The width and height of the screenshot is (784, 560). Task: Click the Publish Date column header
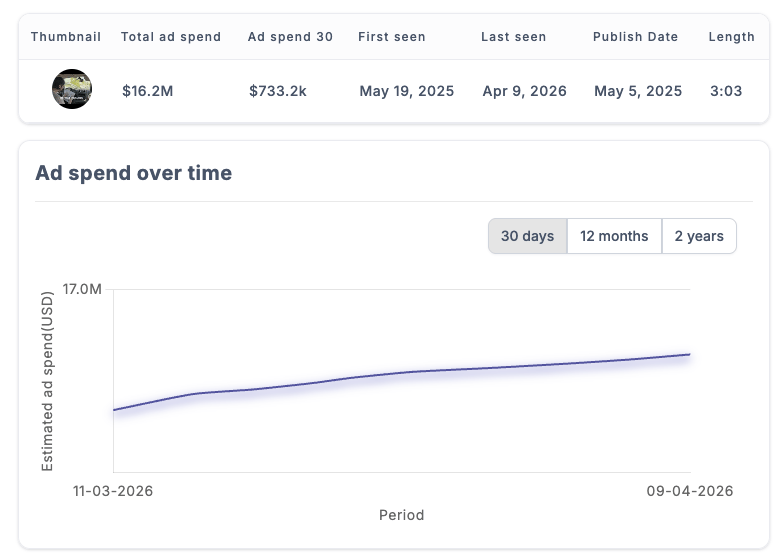(x=635, y=37)
